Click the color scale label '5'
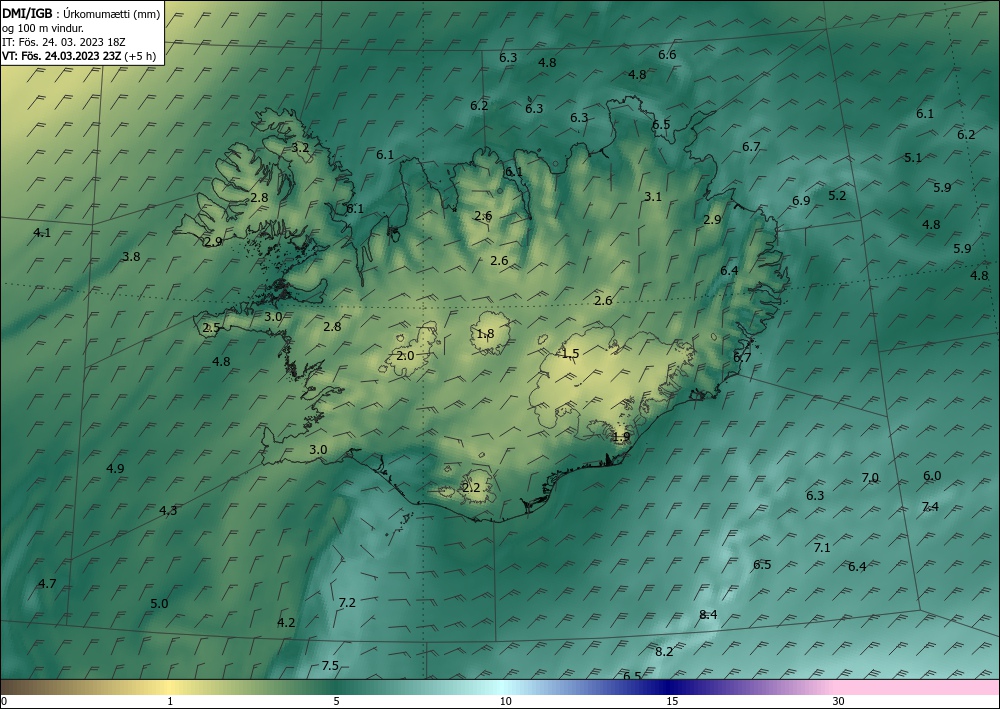 point(336,701)
